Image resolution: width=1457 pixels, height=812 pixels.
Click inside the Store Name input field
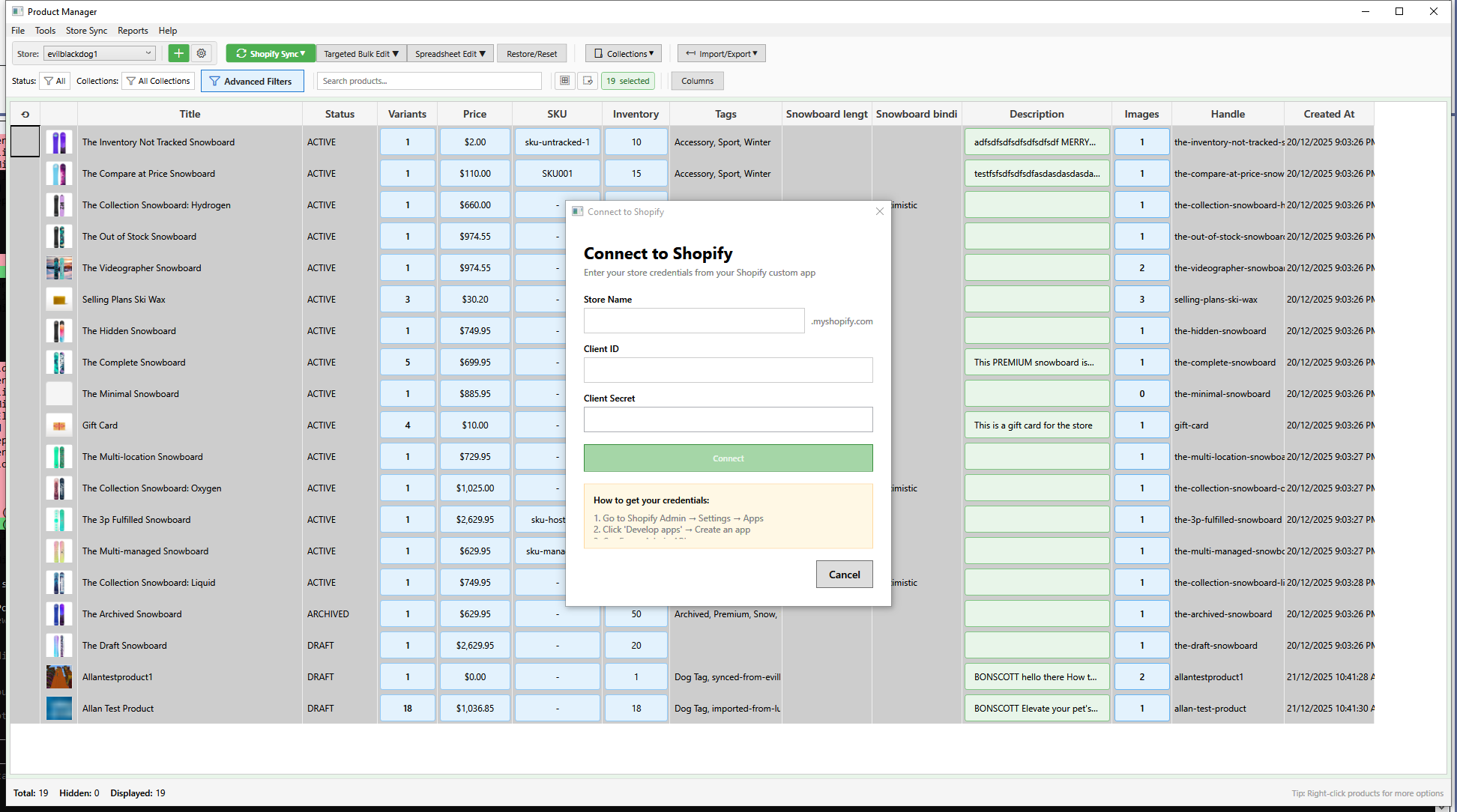coord(693,321)
